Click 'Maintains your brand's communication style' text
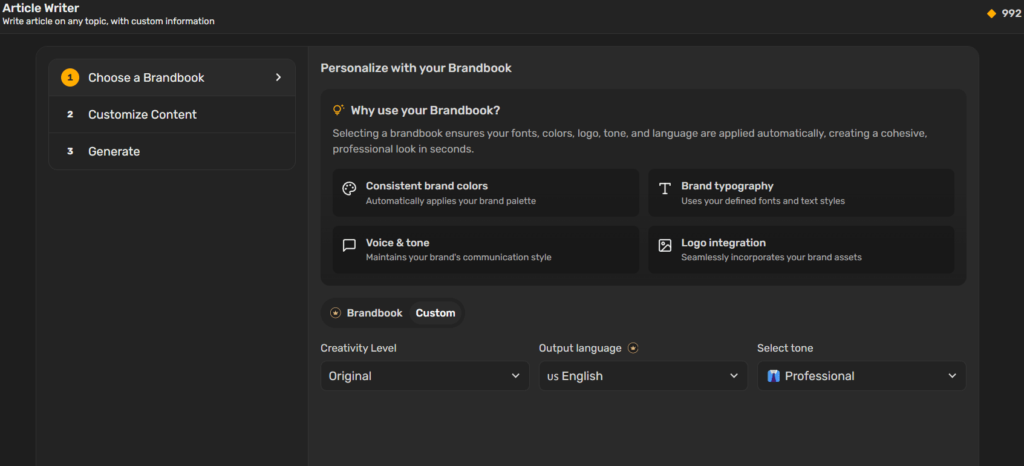 (458, 257)
